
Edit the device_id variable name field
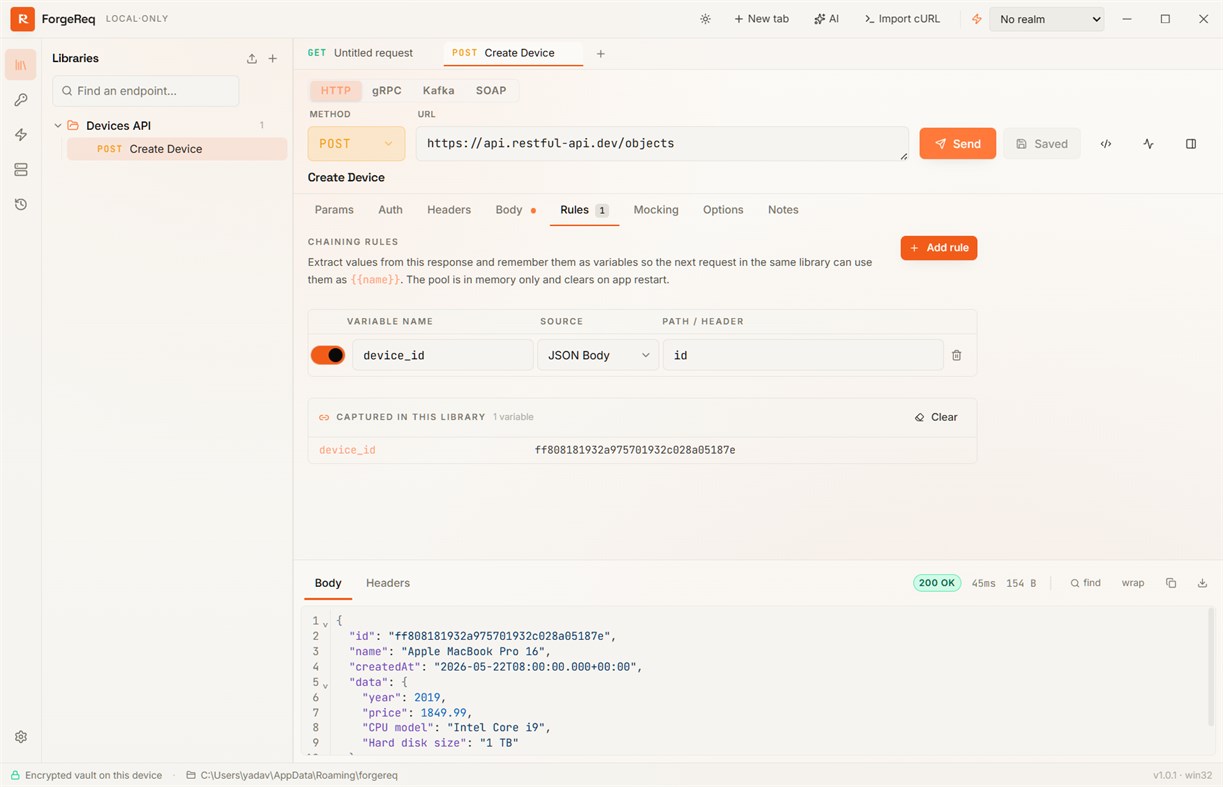pyautogui.click(x=443, y=355)
